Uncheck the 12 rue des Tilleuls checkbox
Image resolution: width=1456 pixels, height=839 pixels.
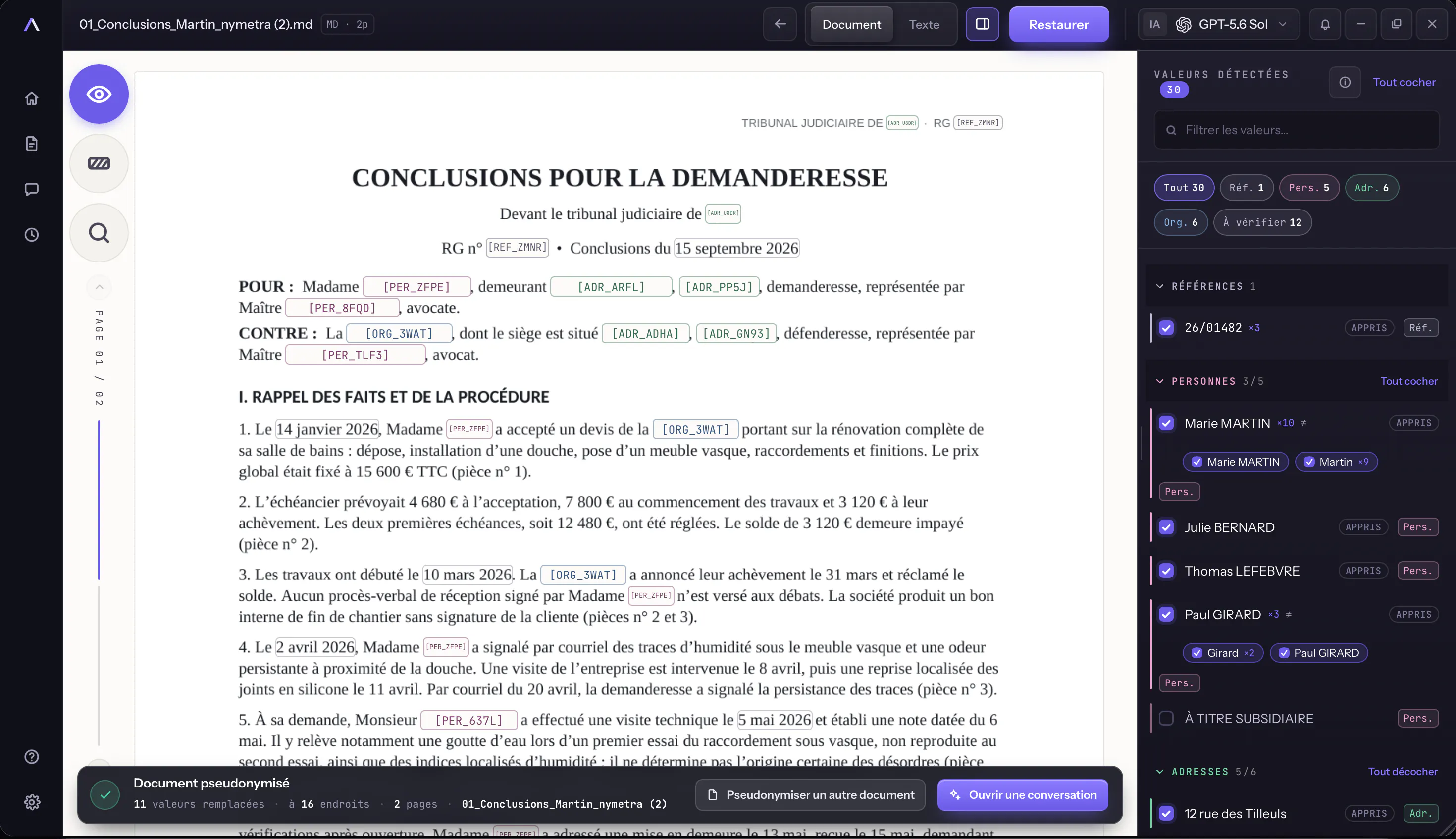click(x=1166, y=814)
